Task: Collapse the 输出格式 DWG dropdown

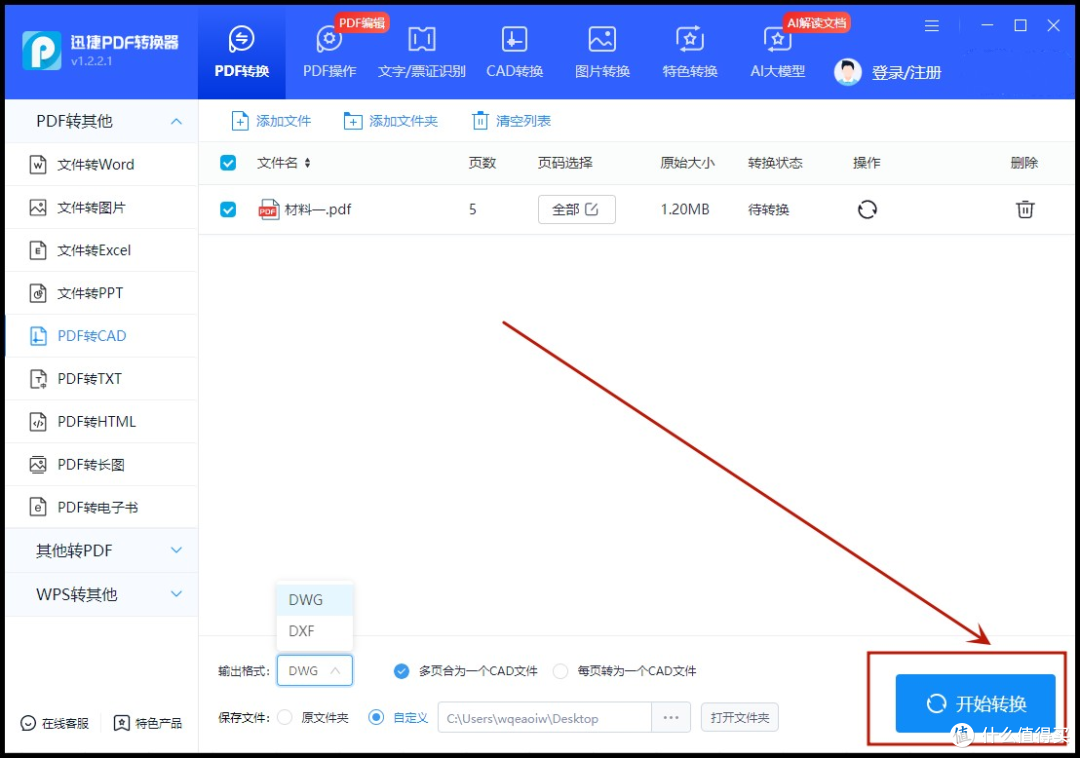Action: coord(315,671)
